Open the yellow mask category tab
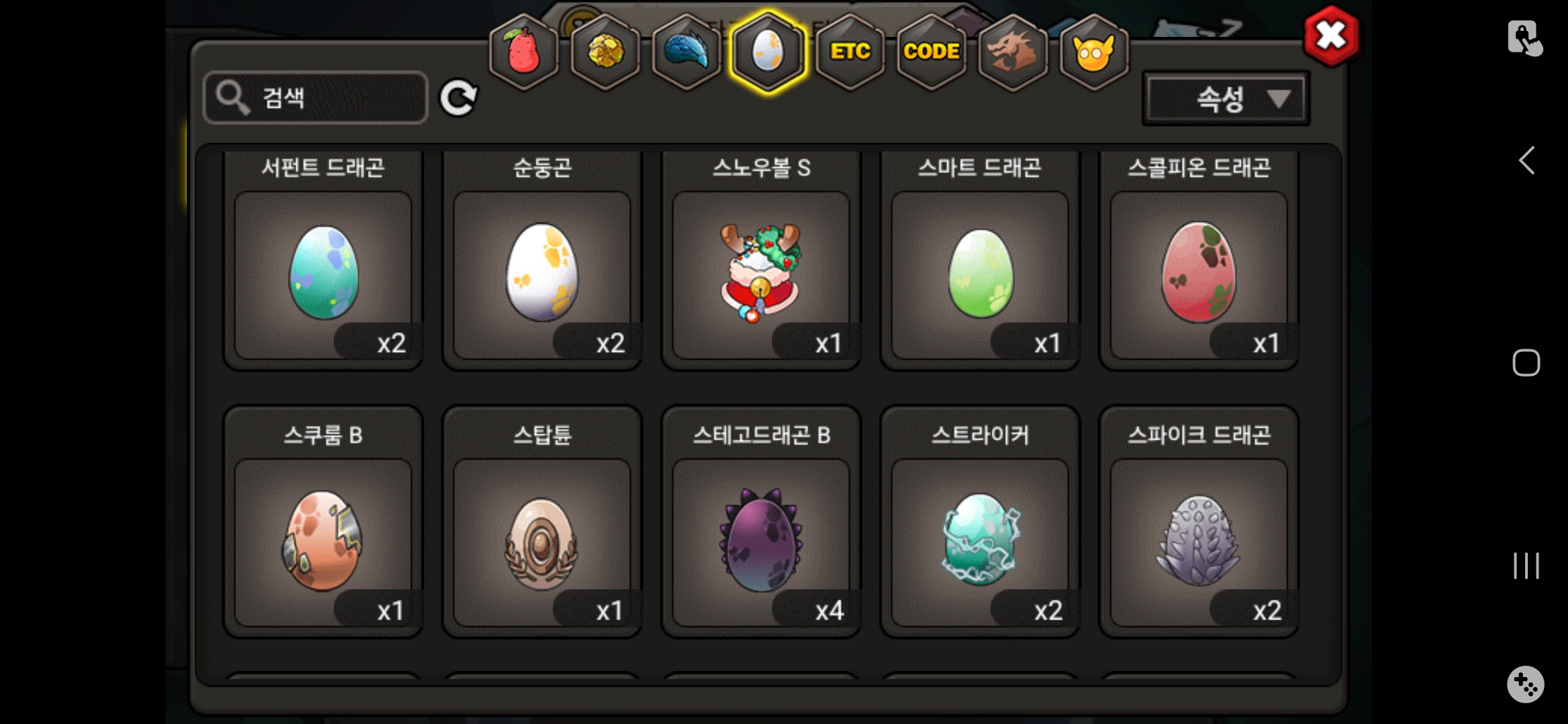Screen dimensions: 1568x724 pos(1094,52)
